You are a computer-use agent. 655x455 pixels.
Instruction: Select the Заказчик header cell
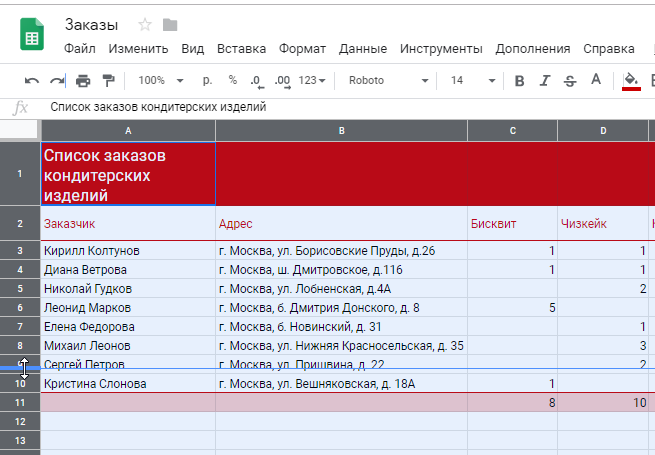click(128, 224)
